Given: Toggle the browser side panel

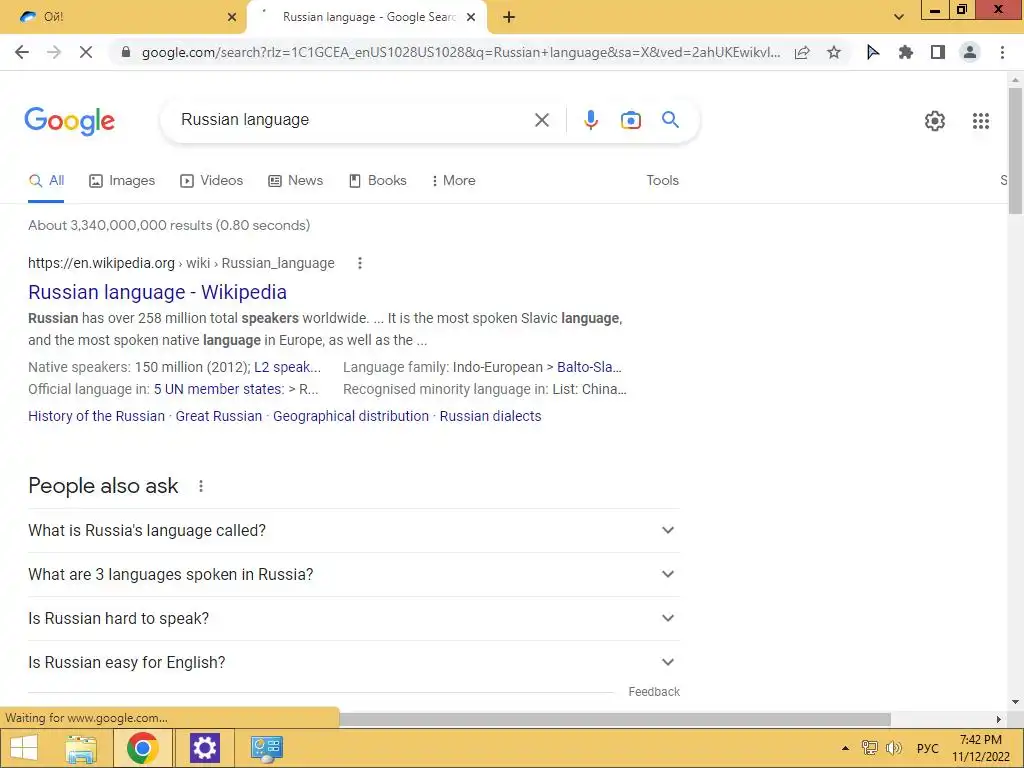Looking at the screenshot, I should pos(938,52).
